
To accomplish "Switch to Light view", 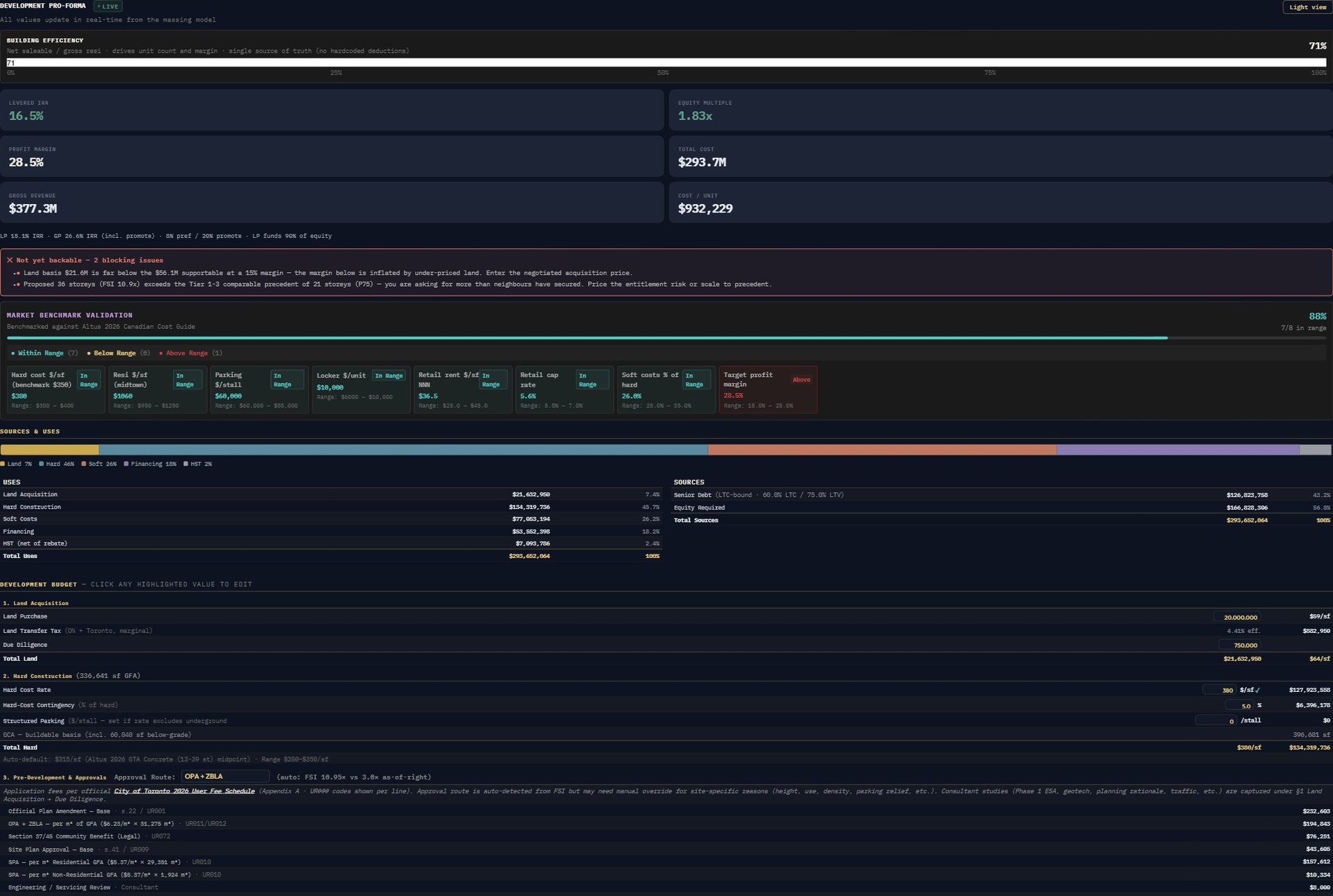I will 1307,7.
